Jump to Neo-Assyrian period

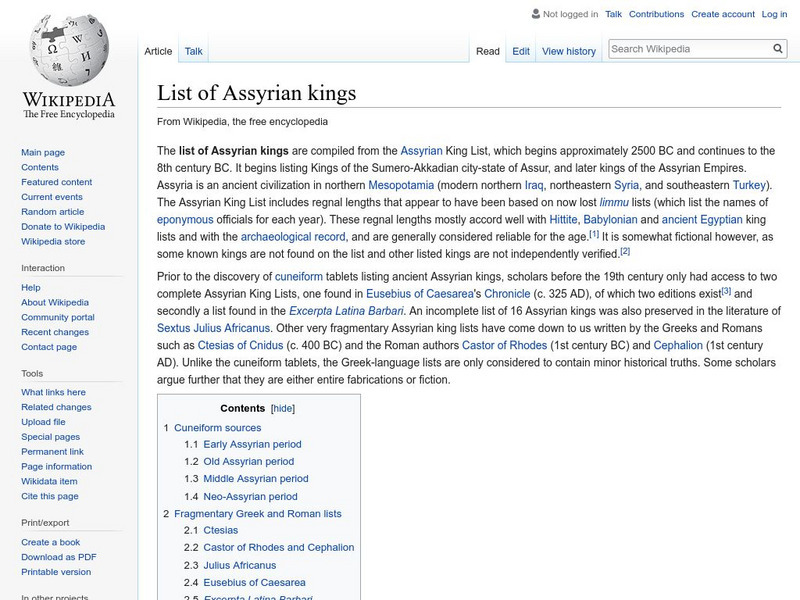click(250, 496)
